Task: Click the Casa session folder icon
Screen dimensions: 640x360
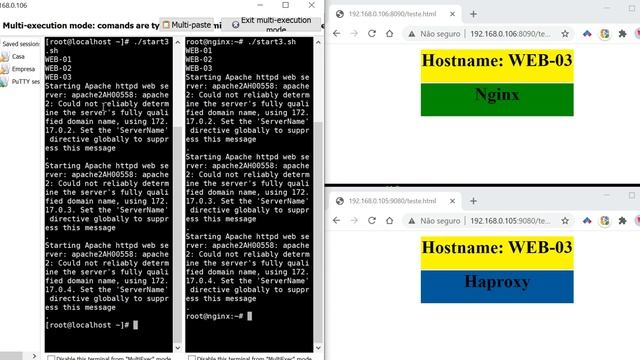Action: point(4,57)
